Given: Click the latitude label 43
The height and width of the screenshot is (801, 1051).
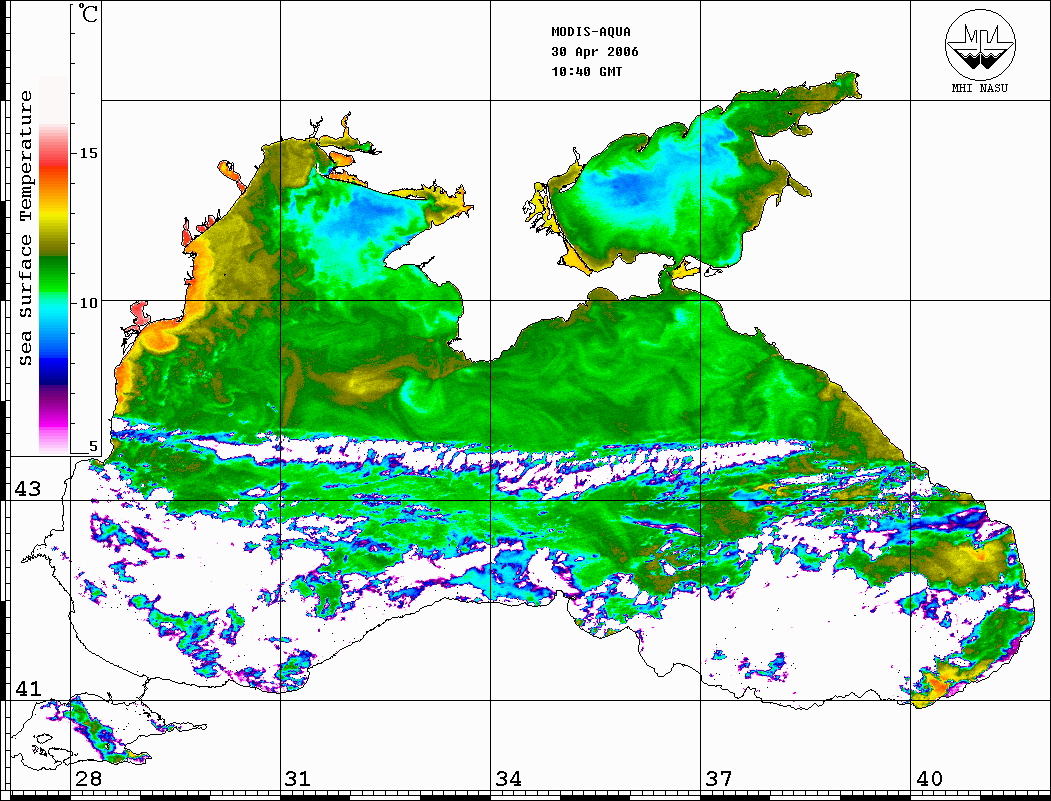Looking at the screenshot, I should pyautogui.click(x=27, y=489).
